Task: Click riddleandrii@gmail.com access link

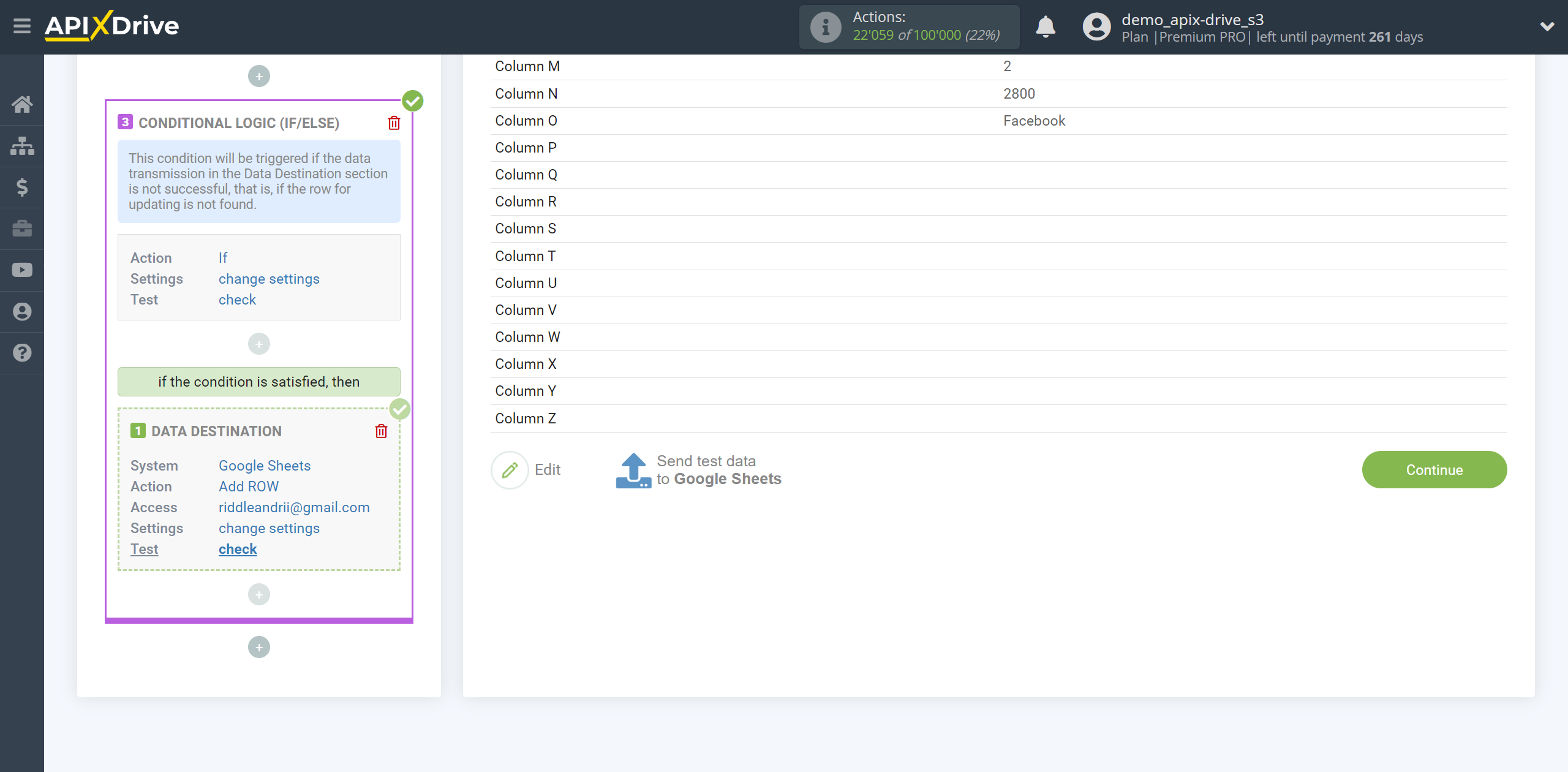Action: point(294,507)
